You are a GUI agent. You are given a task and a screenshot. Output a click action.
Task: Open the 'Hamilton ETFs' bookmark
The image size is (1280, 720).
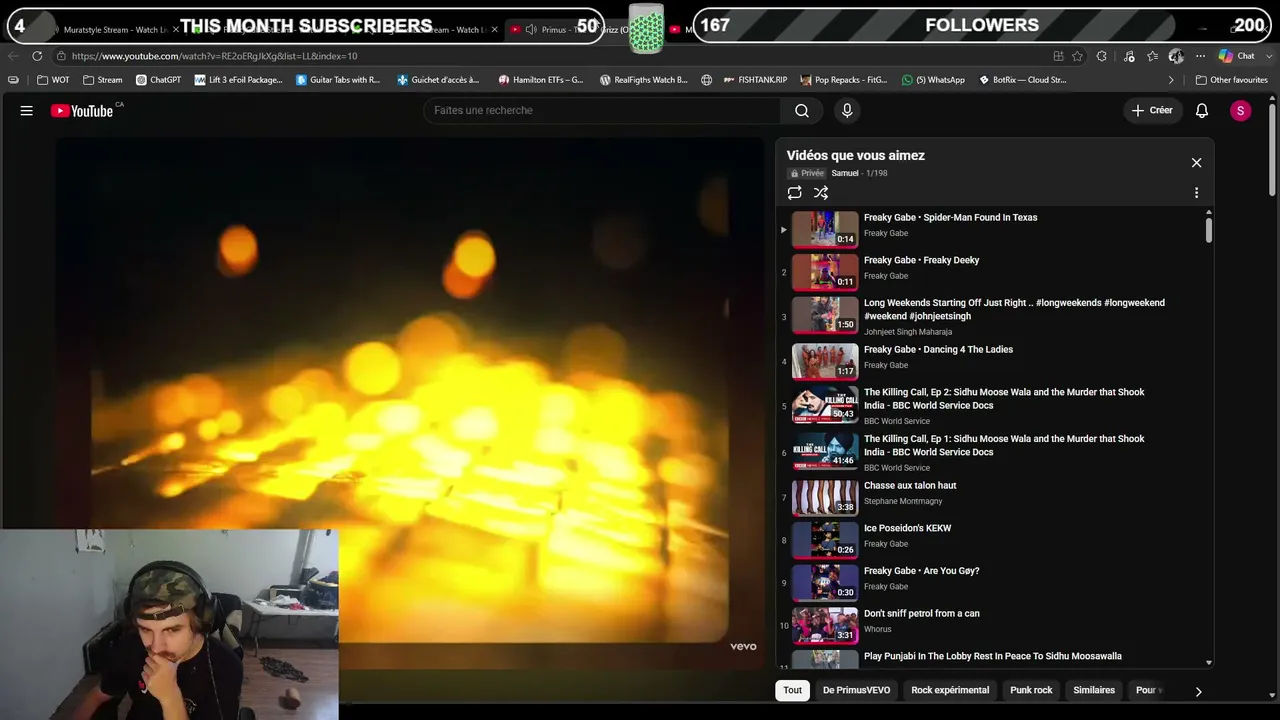540,80
